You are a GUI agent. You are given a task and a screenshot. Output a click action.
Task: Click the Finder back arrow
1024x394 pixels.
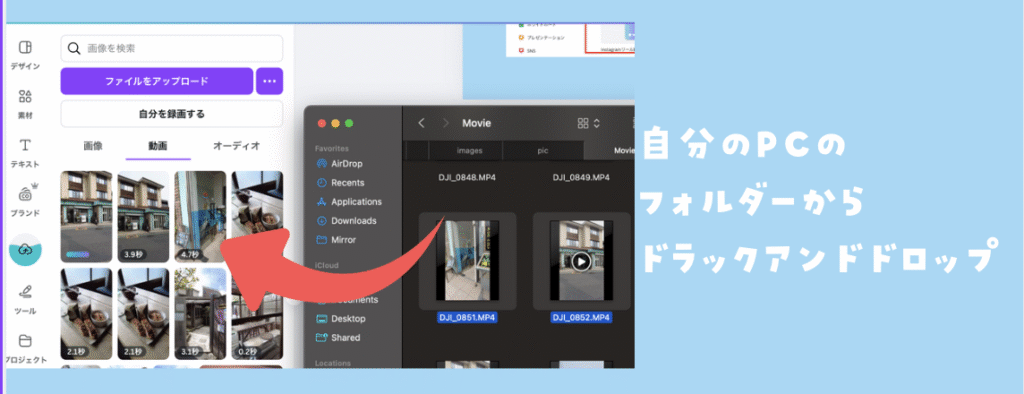point(422,123)
